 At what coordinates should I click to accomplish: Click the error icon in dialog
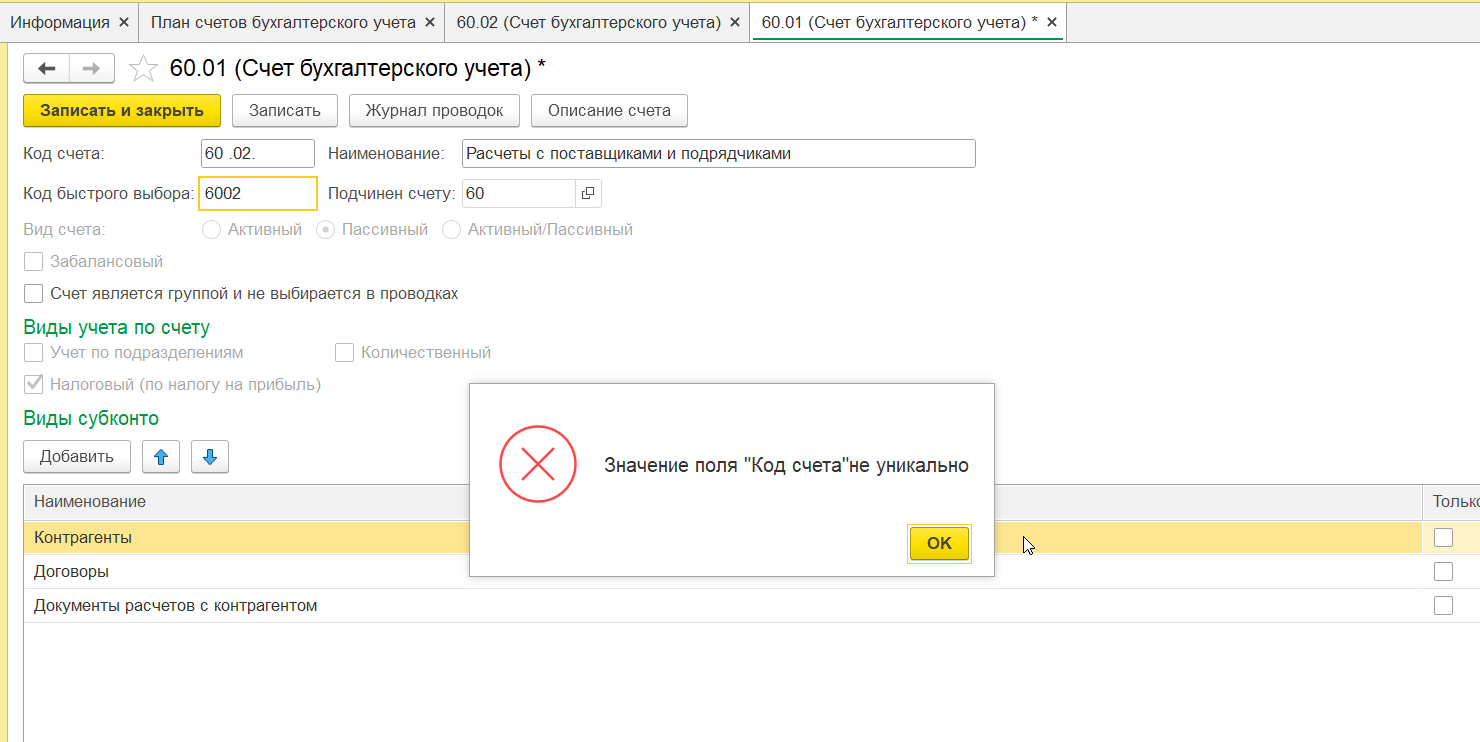pos(538,464)
